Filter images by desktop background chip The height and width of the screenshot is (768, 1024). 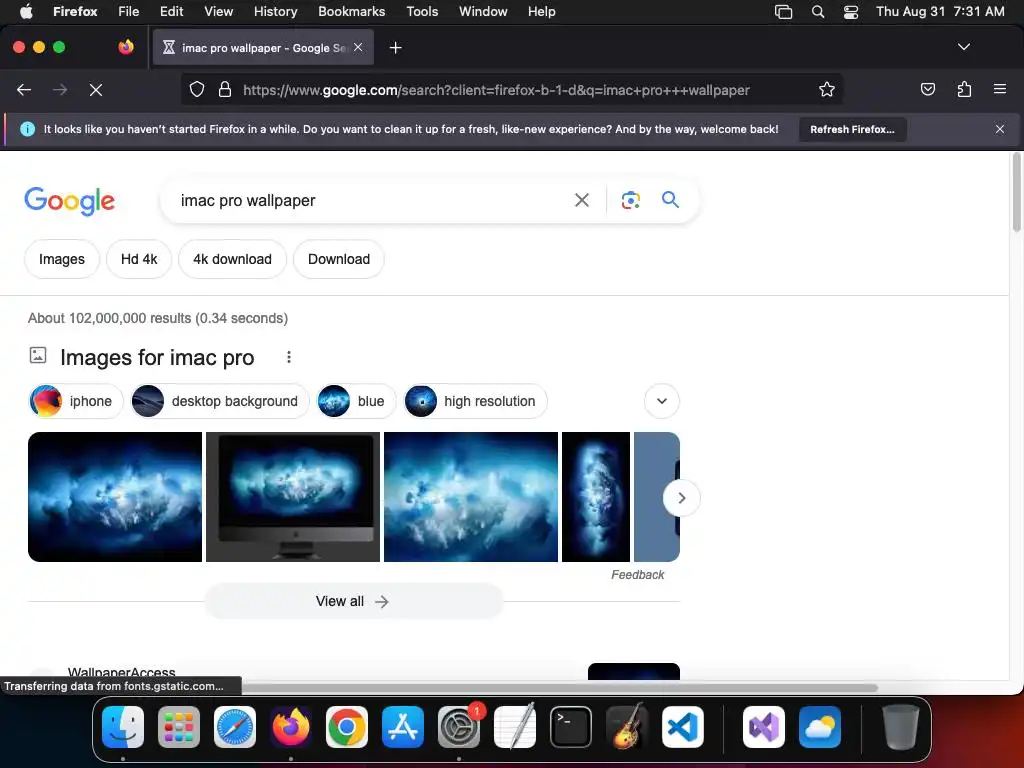(x=219, y=401)
